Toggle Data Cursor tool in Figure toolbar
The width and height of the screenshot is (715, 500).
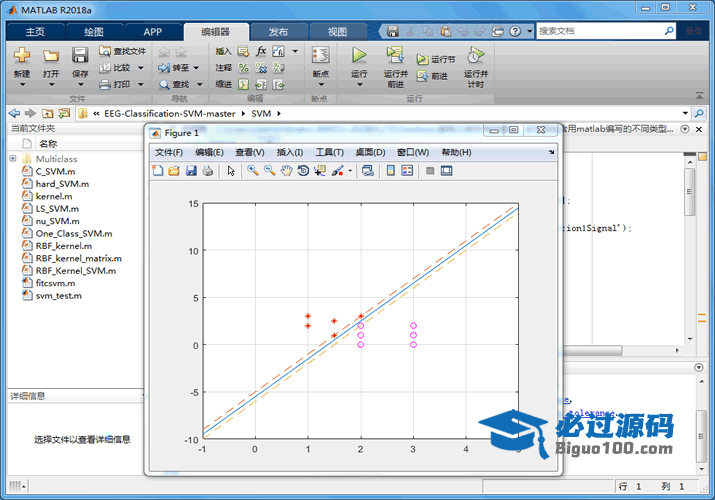(320, 171)
